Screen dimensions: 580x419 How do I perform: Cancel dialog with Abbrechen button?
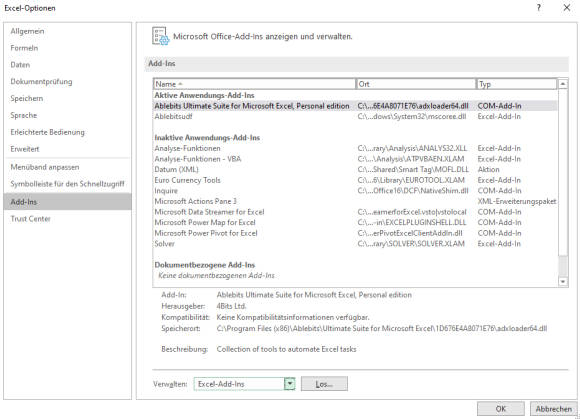click(553, 409)
